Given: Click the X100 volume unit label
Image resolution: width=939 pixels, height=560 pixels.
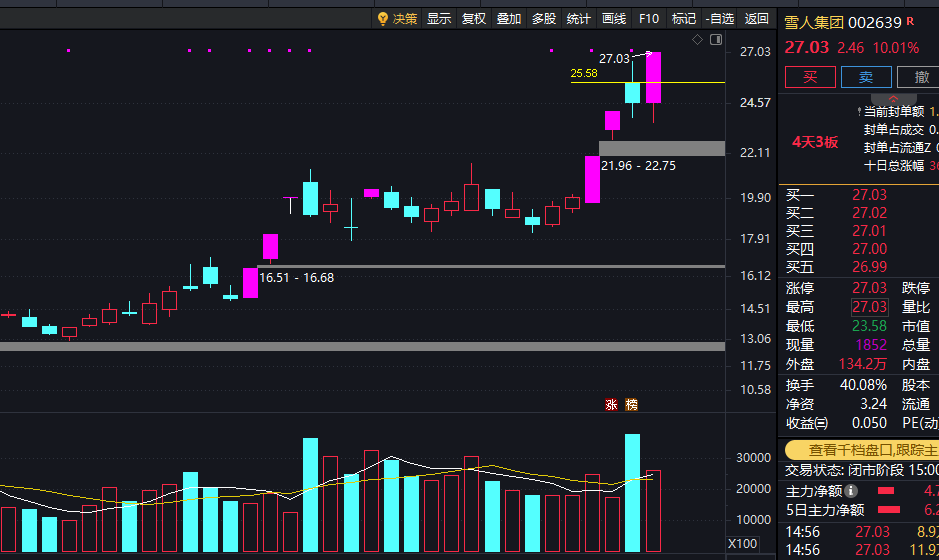Looking at the screenshot, I should coord(743,544).
